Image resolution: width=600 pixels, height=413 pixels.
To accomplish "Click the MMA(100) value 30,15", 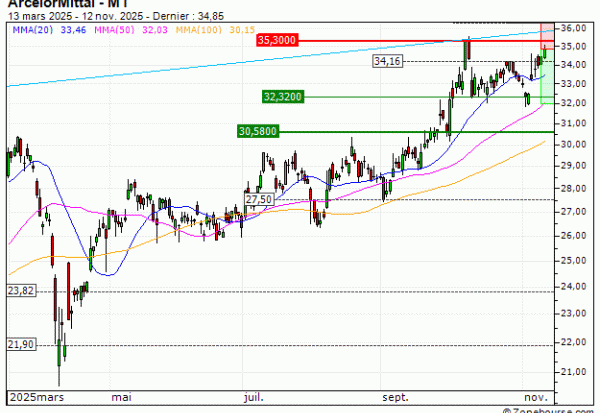I will (x=242, y=29).
